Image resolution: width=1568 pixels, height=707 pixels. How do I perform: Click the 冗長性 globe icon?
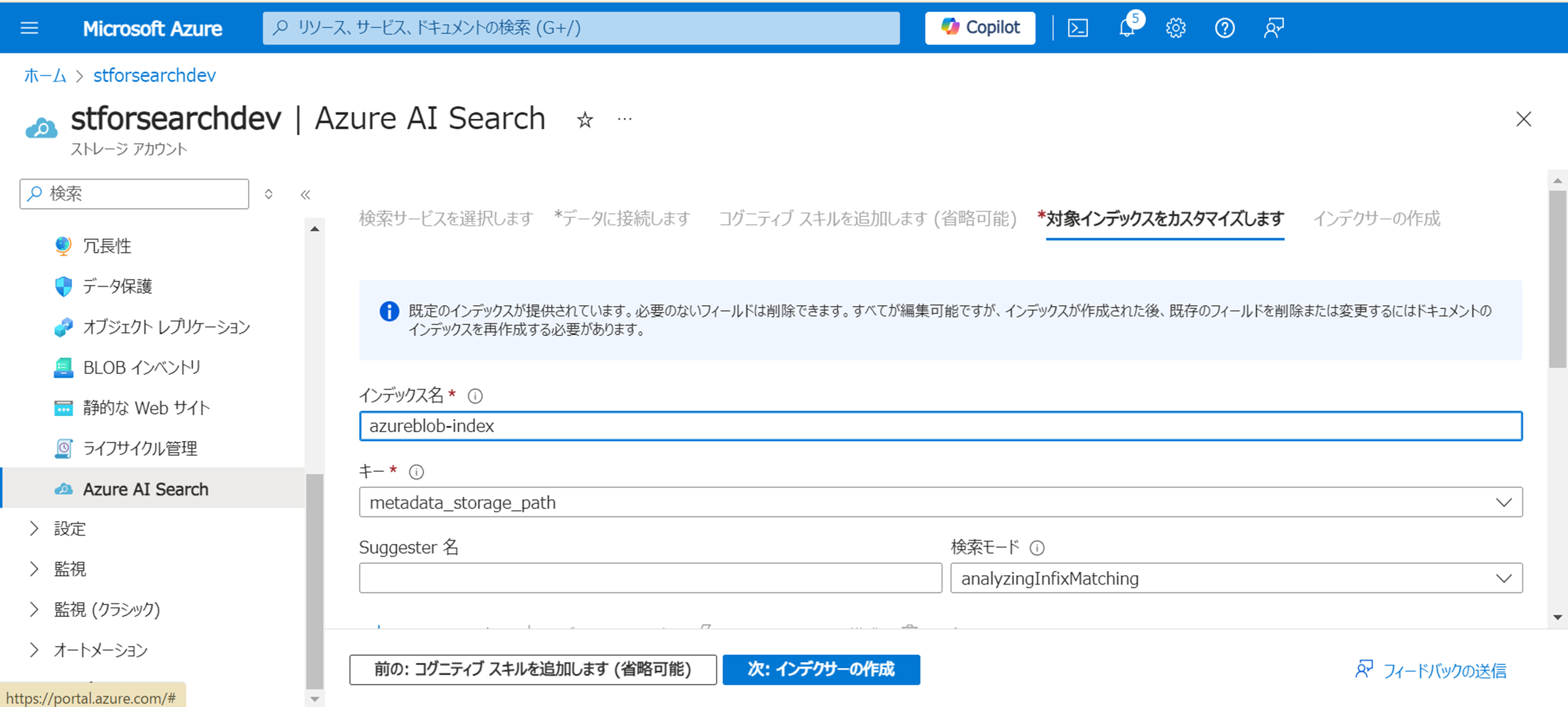(x=63, y=246)
